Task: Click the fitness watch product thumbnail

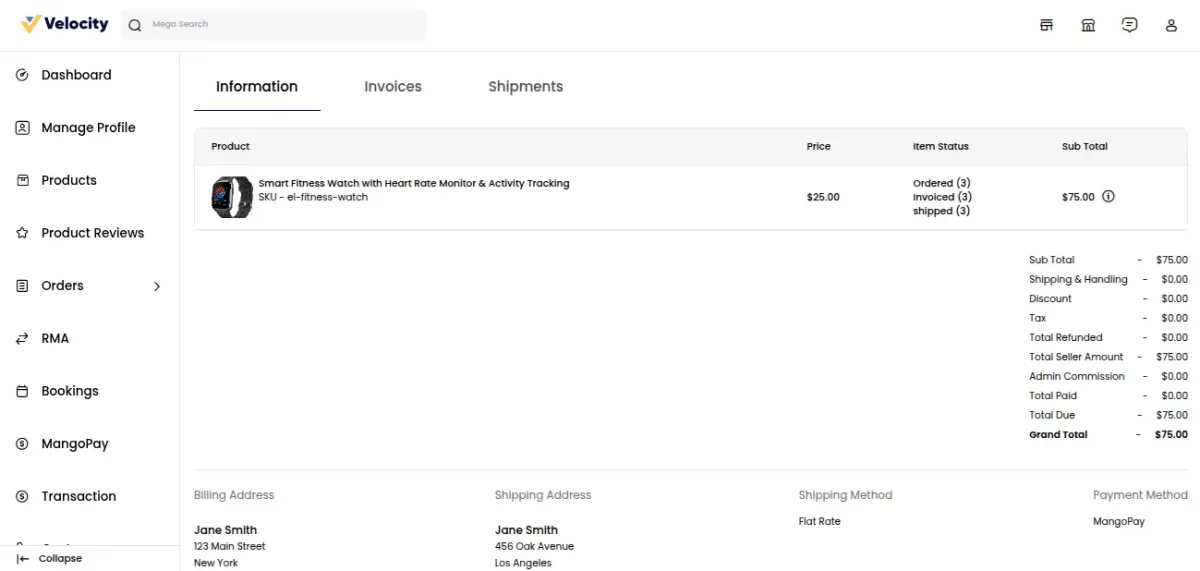Action: (x=231, y=197)
